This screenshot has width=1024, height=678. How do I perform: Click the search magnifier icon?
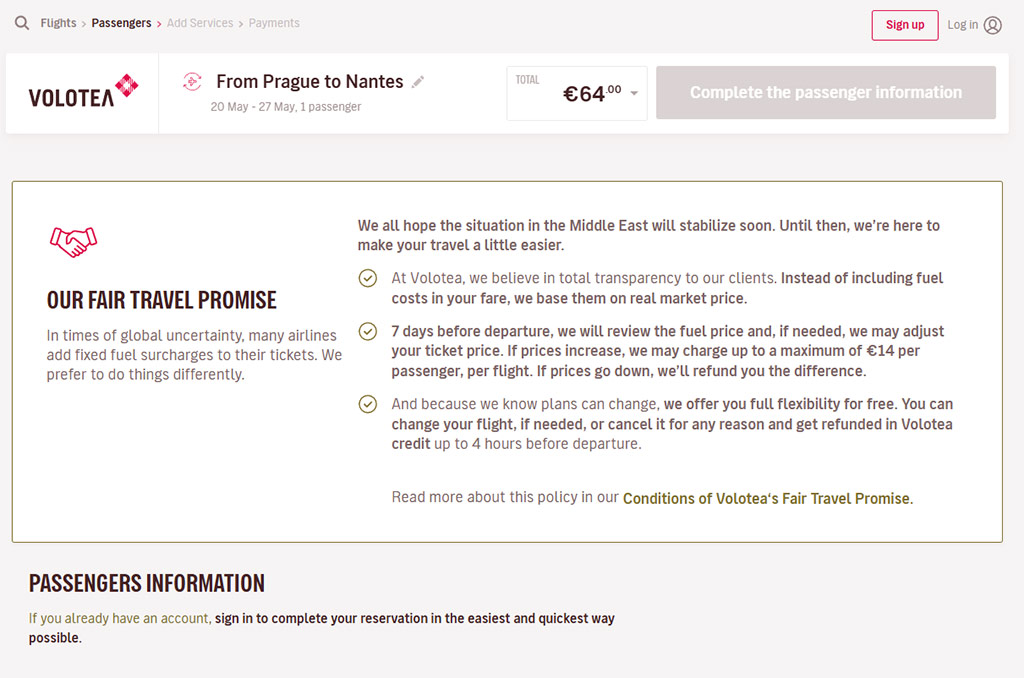(x=22, y=23)
